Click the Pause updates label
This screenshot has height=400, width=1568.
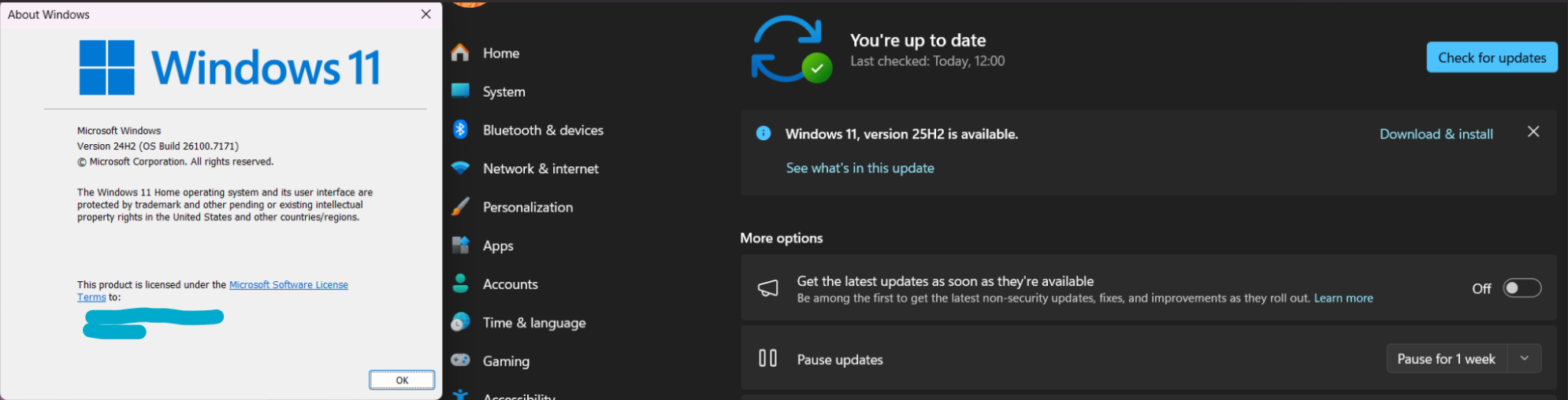pyautogui.click(x=840, y=360)
